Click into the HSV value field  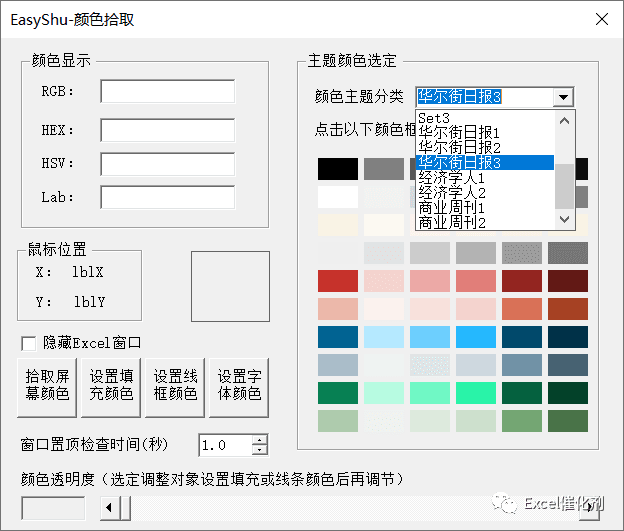pyautogui.click(x=168, y=164)
